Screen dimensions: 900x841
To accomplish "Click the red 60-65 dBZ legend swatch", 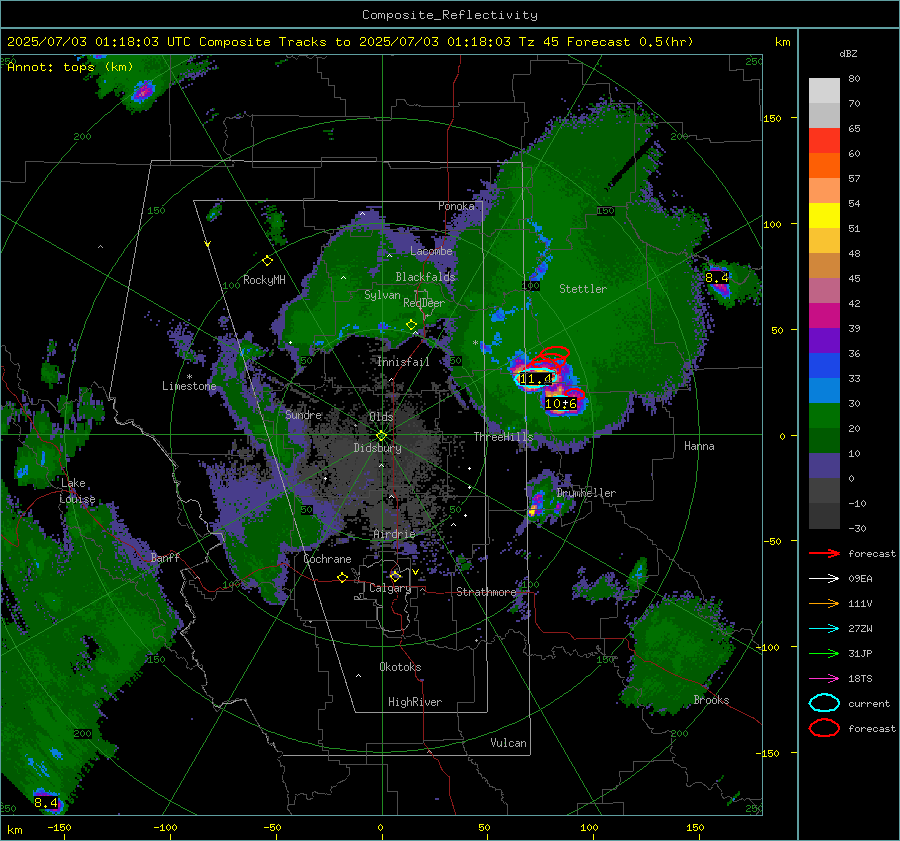I will 824,141.
